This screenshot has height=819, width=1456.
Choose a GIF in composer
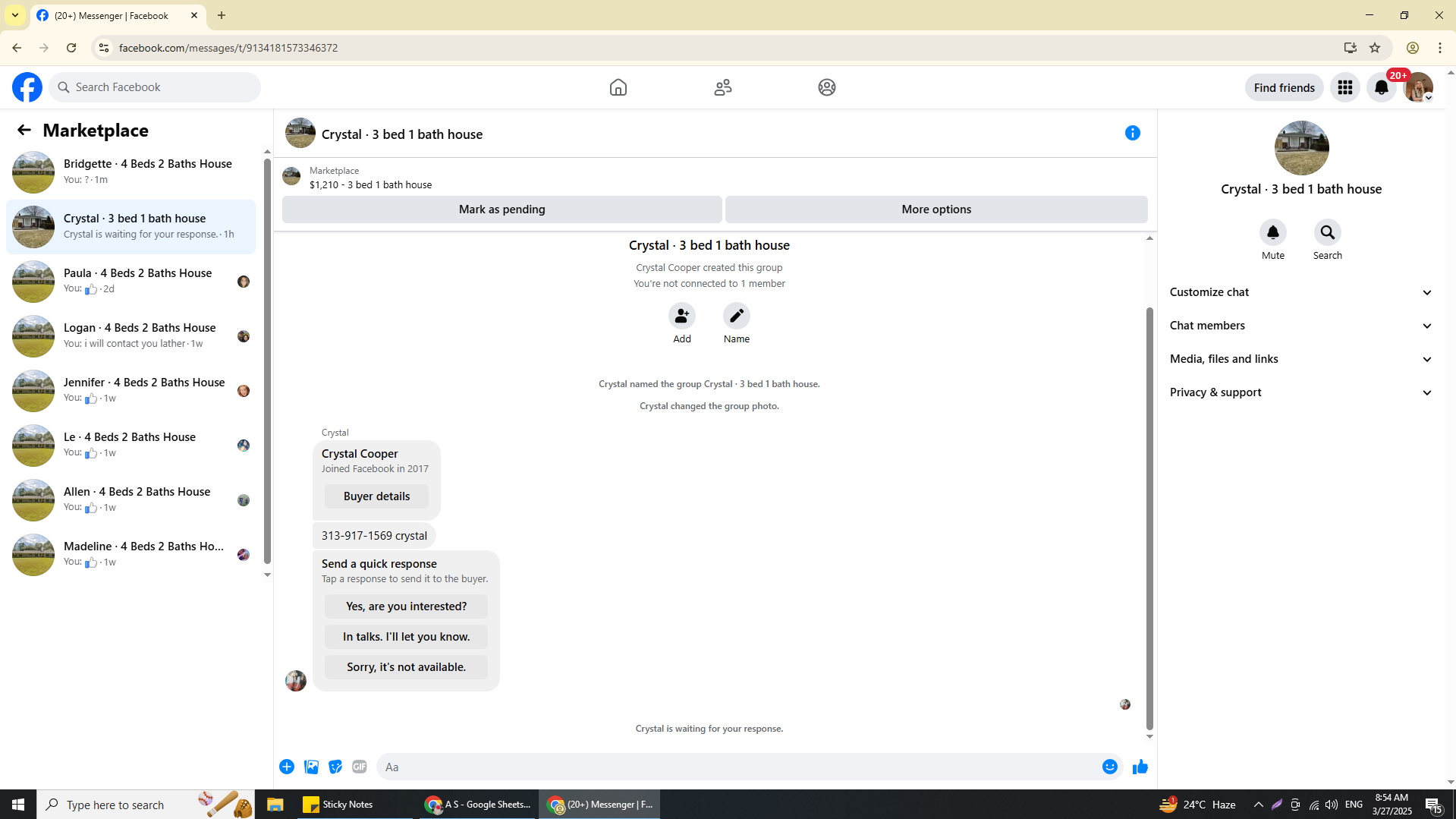360,767
